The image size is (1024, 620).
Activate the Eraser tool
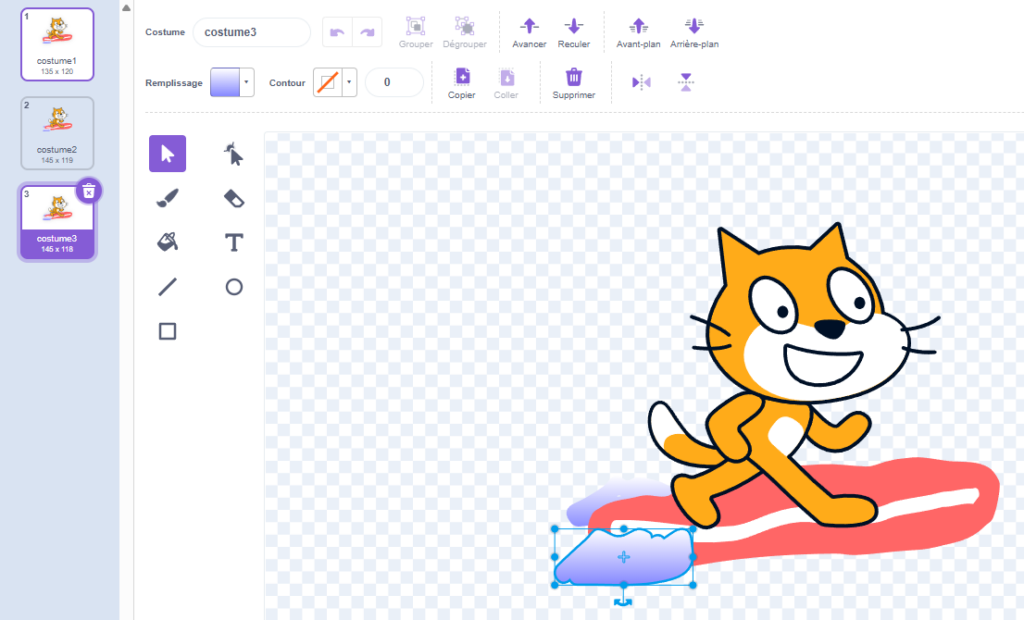pos(234,198)
